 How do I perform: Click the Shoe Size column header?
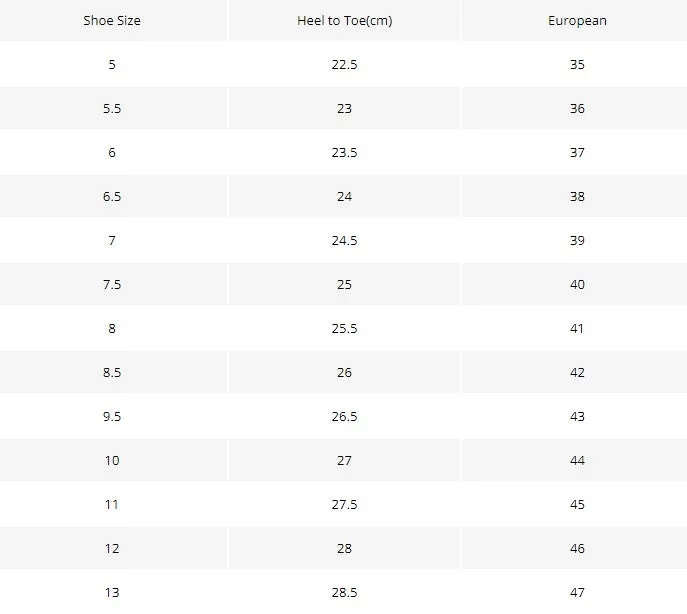pos(112,21)
